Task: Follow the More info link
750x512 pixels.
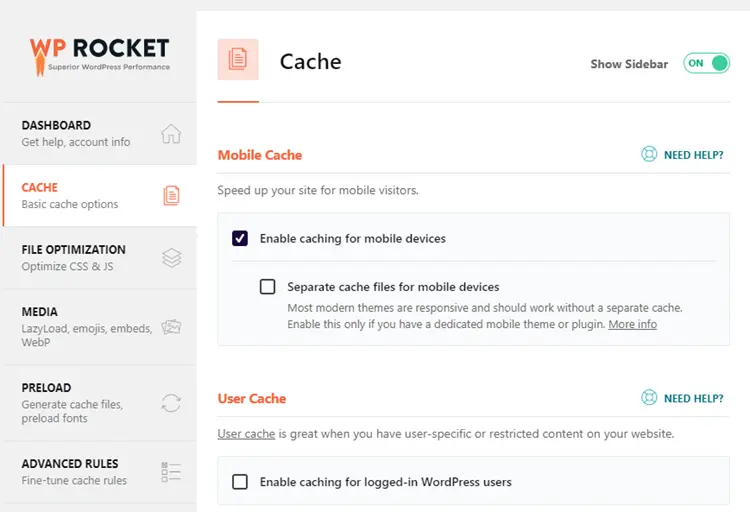Action: point(632,324)
